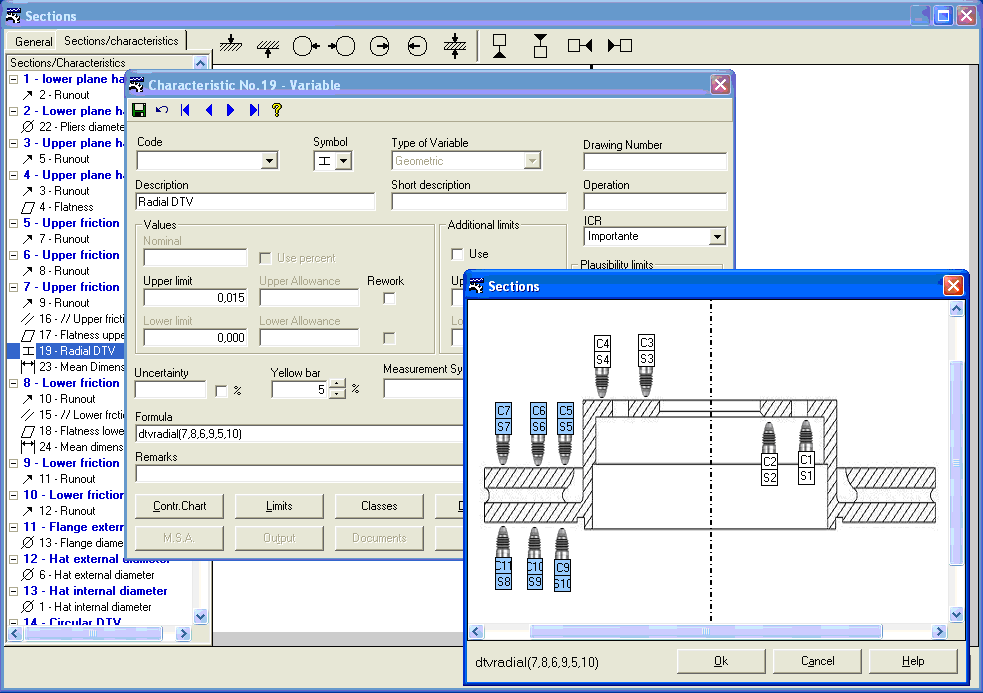Toggle Uncertainty percent checkbox

(x=221, y=391)
